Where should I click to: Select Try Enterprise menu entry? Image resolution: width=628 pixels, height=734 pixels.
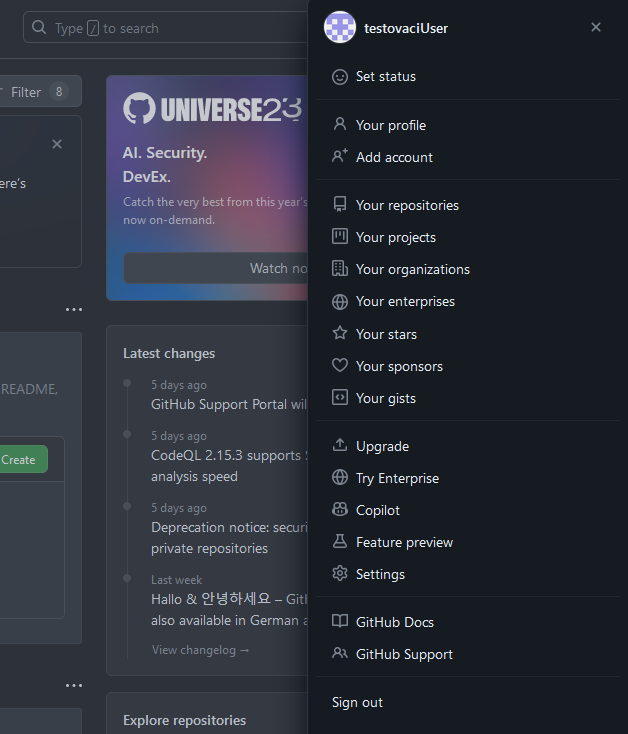468,478
